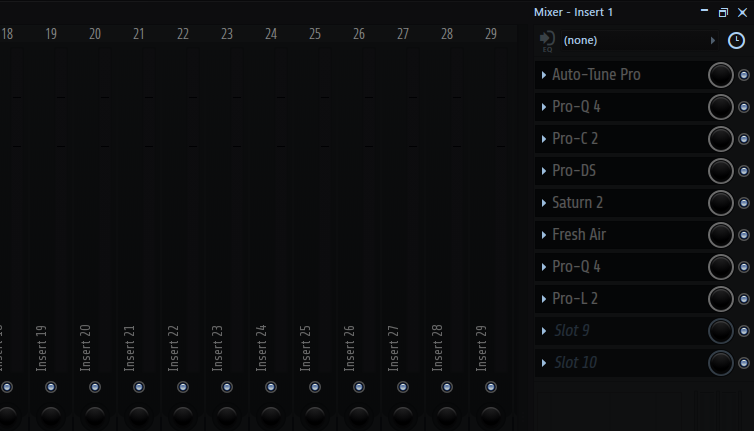Viewport: 754px width, 431px height.
Task: Toggle the Slot 10 enable switch
Action: (x=744, y=363)
